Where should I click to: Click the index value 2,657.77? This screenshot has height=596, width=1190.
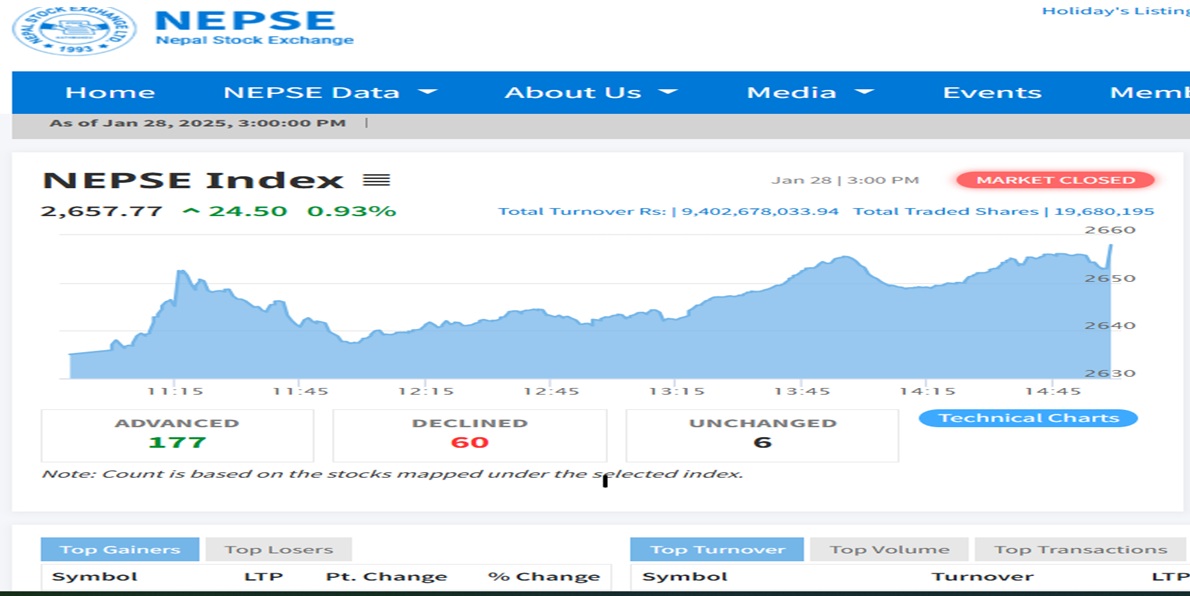(102, 211)
